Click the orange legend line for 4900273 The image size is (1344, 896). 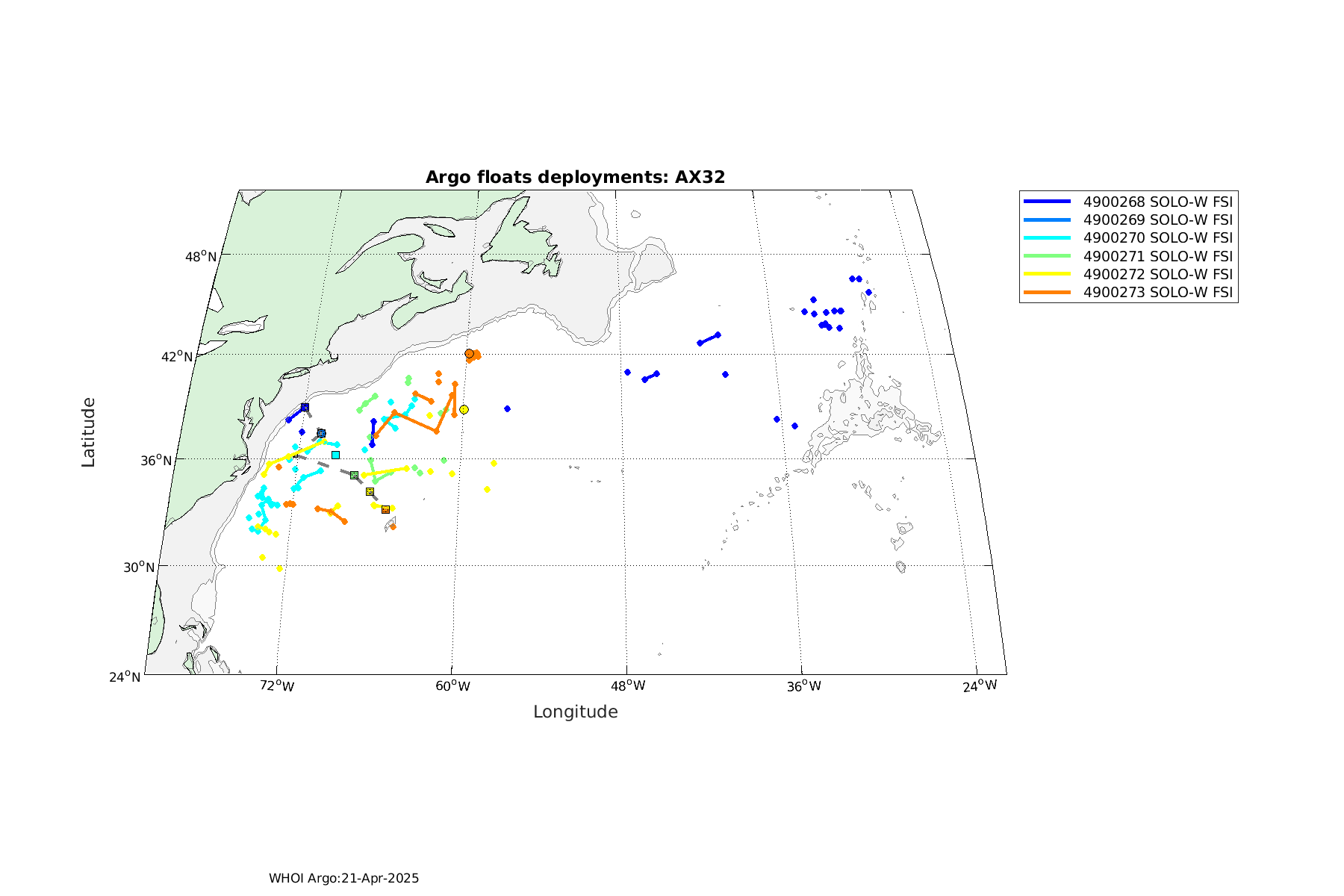tap(1048, 292)
